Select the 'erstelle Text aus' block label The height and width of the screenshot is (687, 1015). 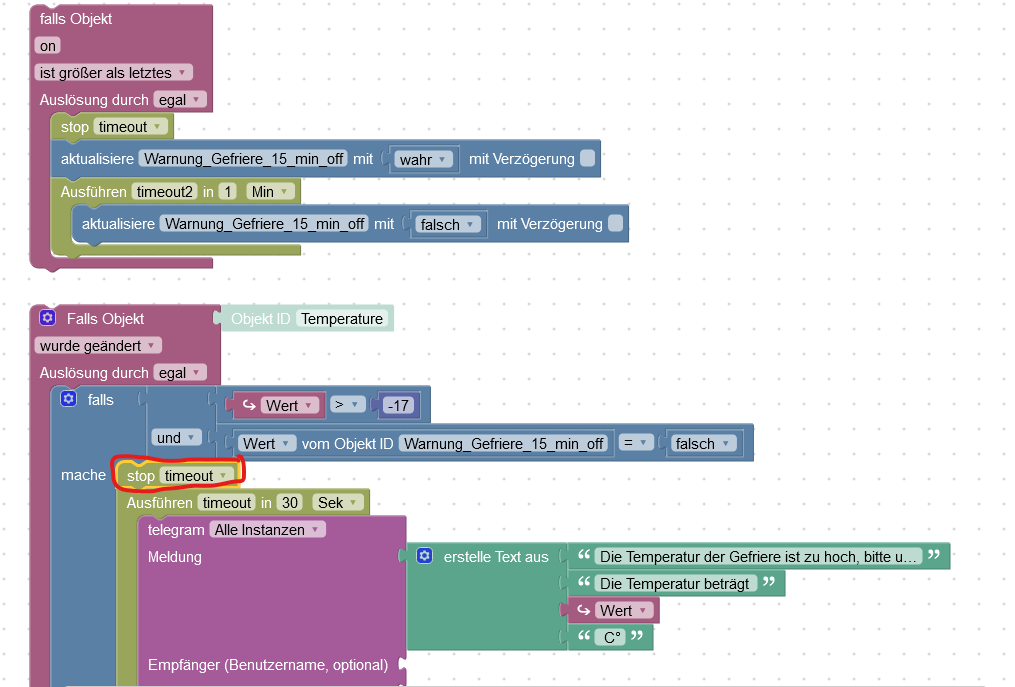point(496,557)
